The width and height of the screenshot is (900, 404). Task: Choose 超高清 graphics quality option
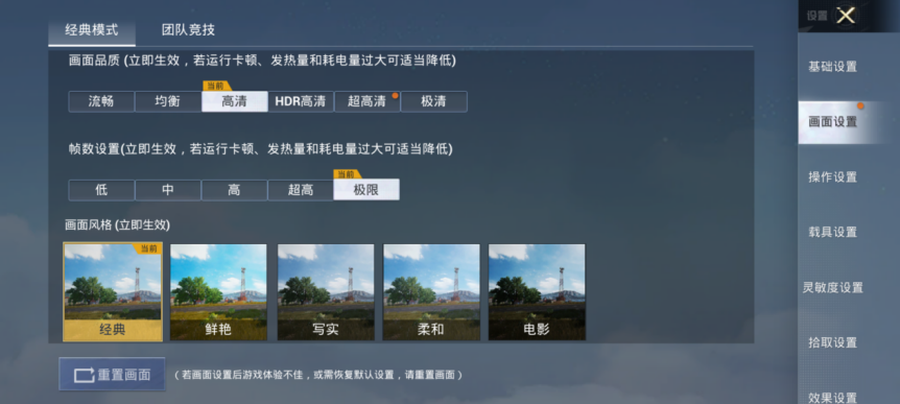pos(367,102)
